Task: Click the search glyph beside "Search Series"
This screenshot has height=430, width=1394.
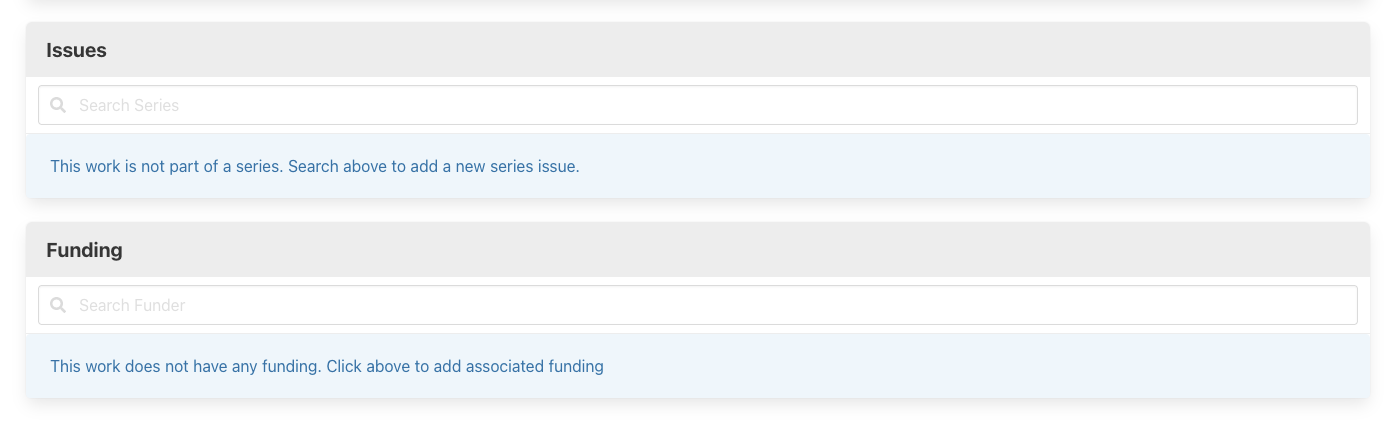Action: (58, 105)
